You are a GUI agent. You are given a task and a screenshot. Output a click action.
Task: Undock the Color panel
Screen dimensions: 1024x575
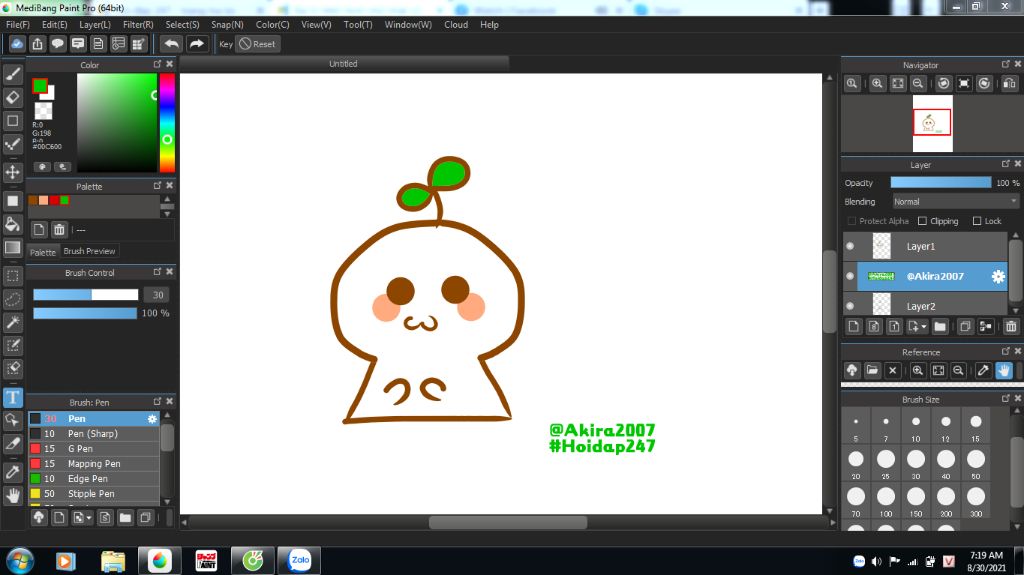[x=157, y=64]
